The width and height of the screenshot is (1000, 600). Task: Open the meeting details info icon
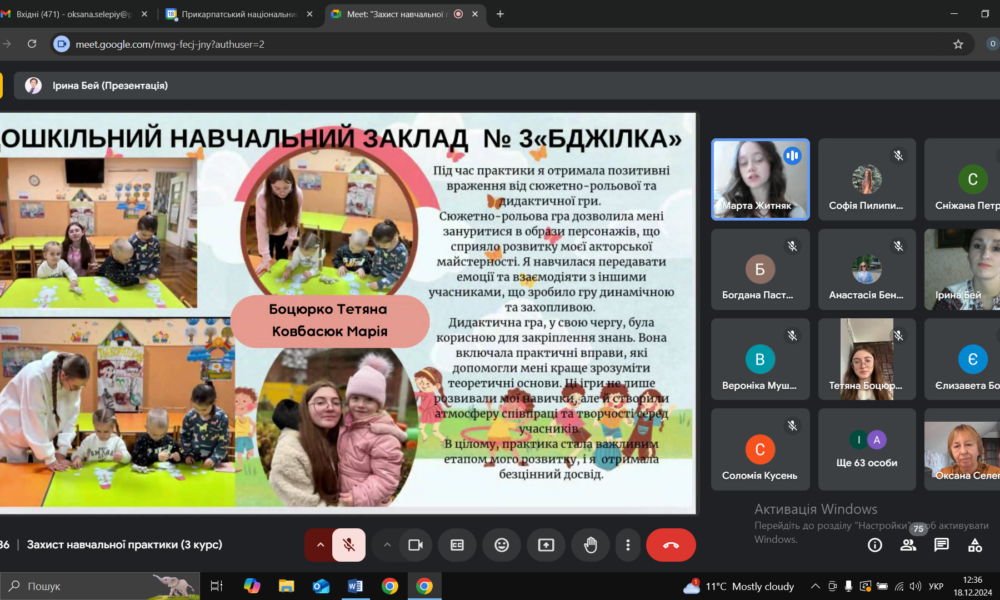[875, 545]
